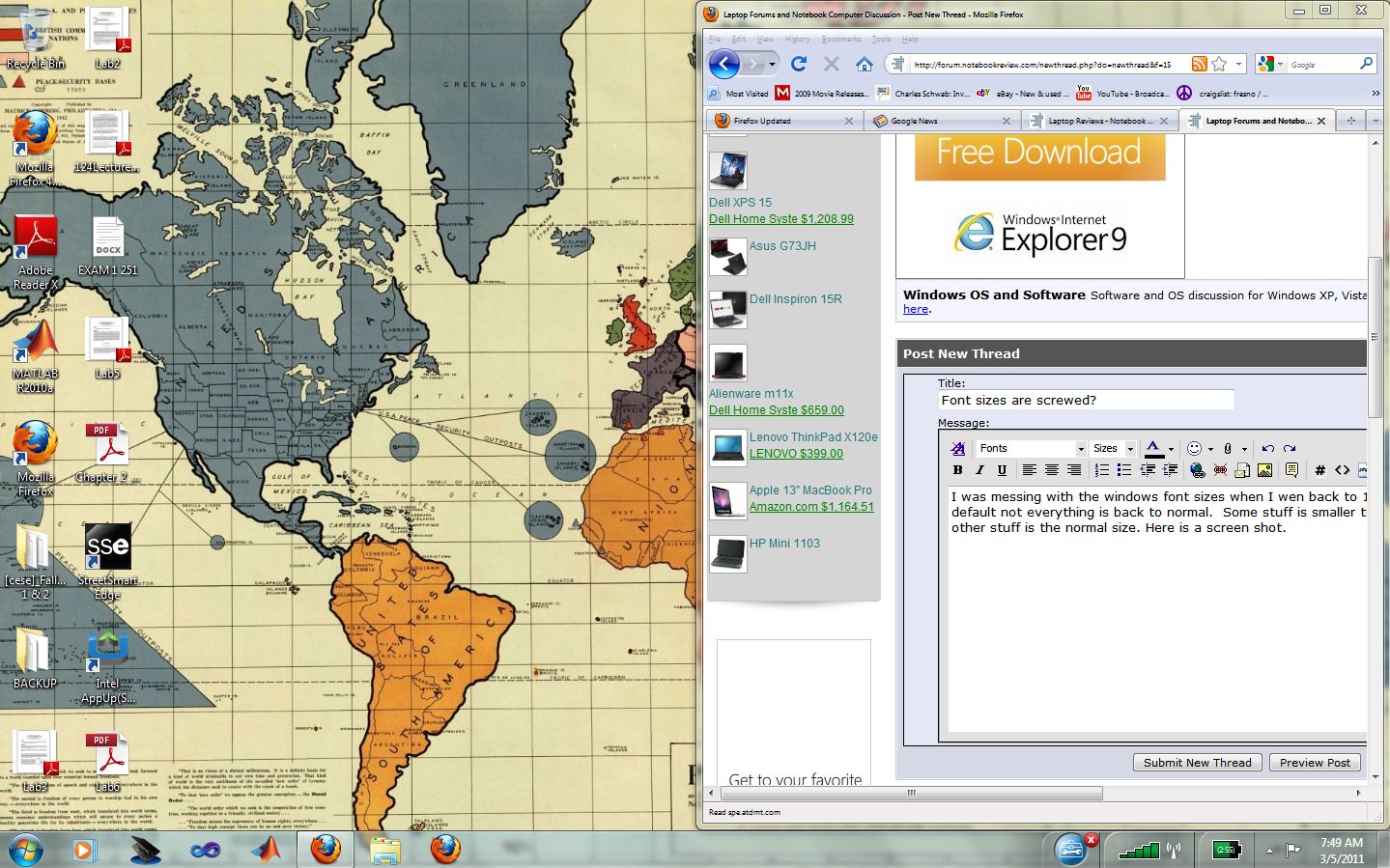
Task: Increase indent in message editor
Action: click(1170, 470)
